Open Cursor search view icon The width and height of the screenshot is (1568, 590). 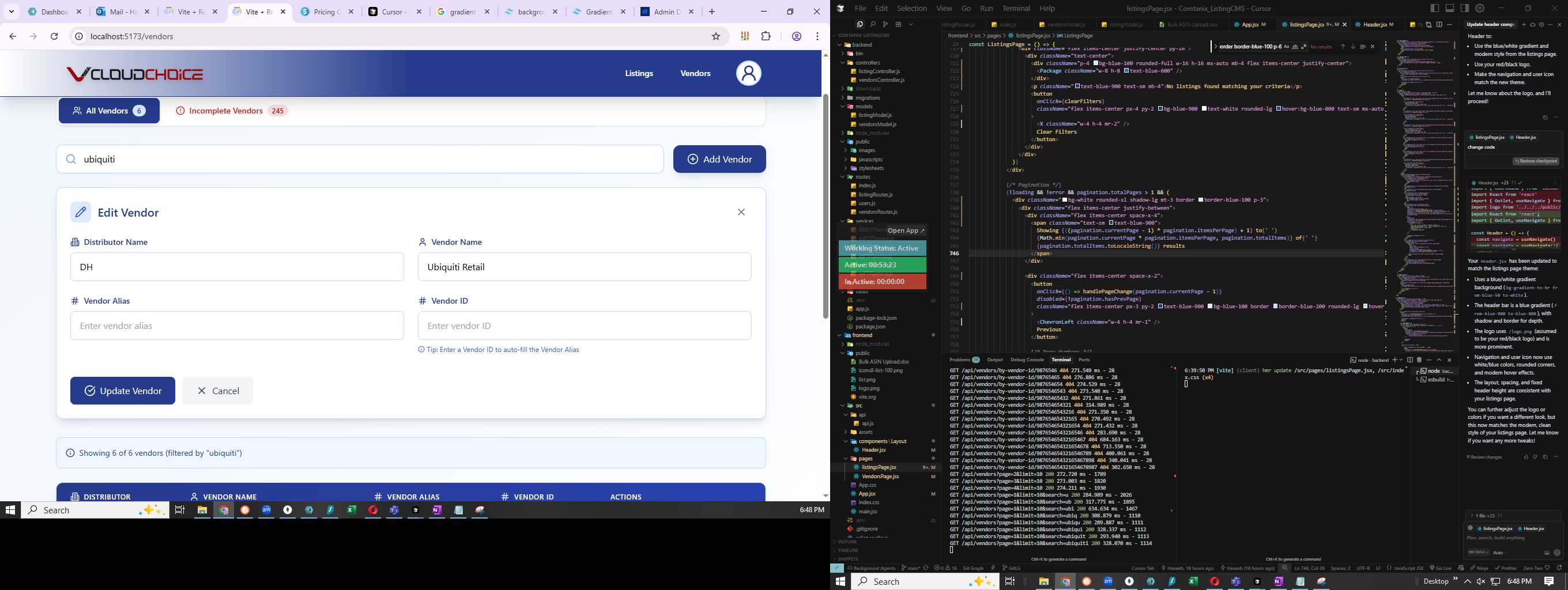point(872,24)
